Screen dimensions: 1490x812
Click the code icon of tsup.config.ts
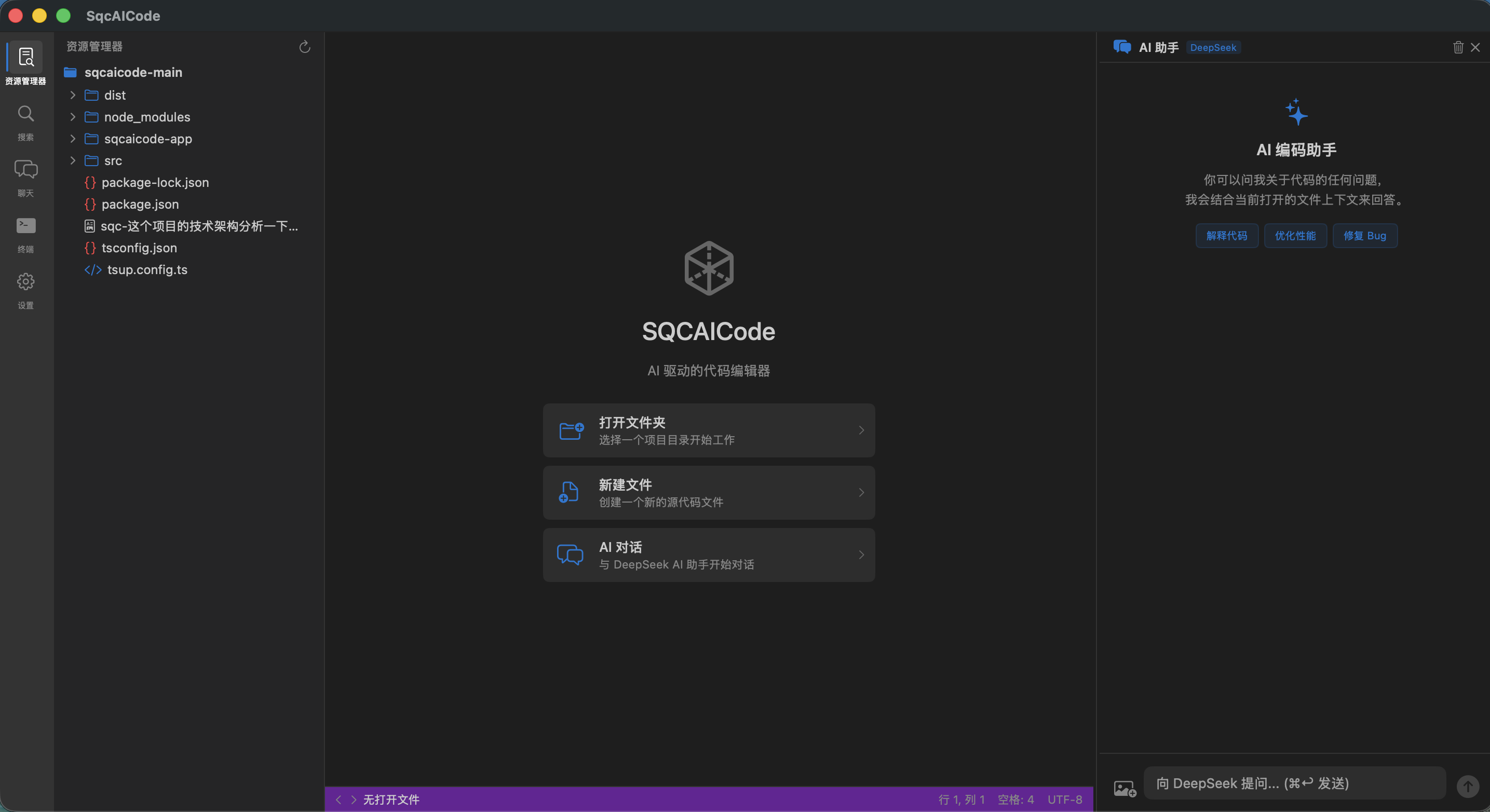point(93,270)
